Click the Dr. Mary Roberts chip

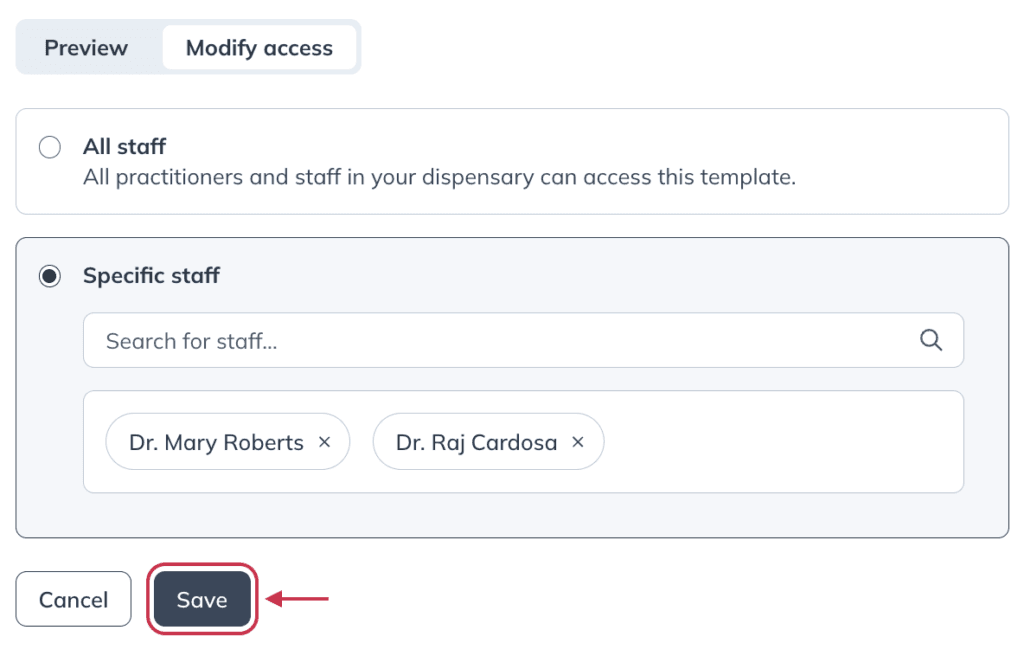228,442
